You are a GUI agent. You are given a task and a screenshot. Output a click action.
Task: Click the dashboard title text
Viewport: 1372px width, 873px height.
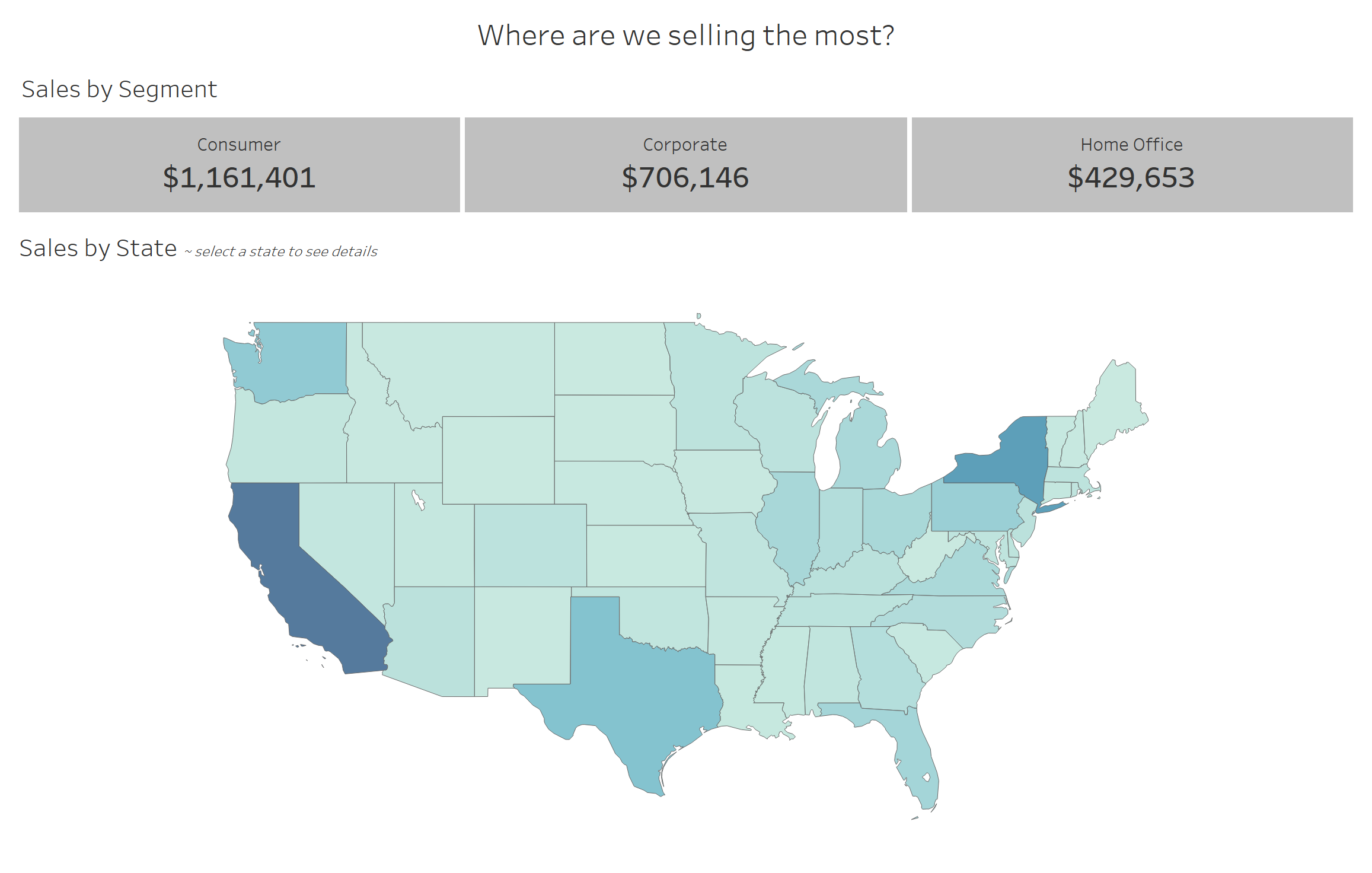[686, 36]
